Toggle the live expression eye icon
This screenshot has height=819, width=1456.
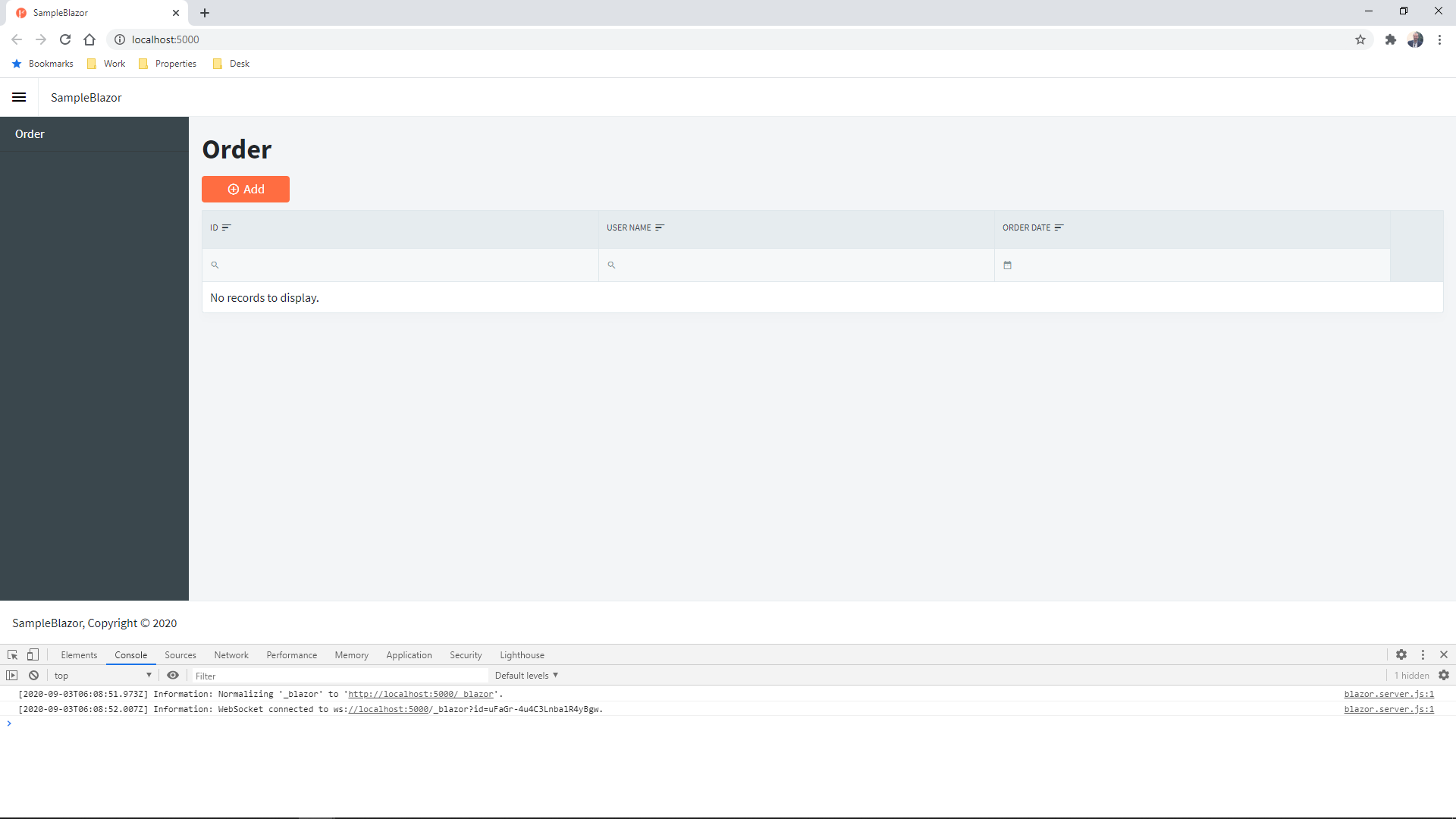pos(173,676)
